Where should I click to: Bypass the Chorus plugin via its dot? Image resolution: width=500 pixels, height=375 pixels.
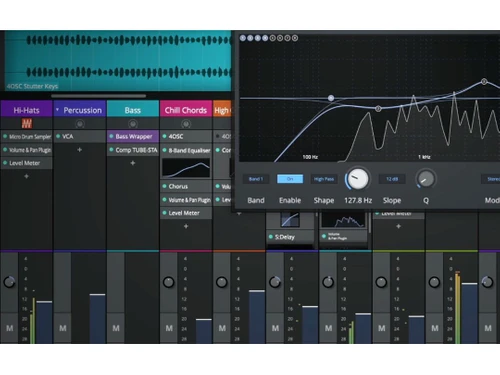click(164, 186)
